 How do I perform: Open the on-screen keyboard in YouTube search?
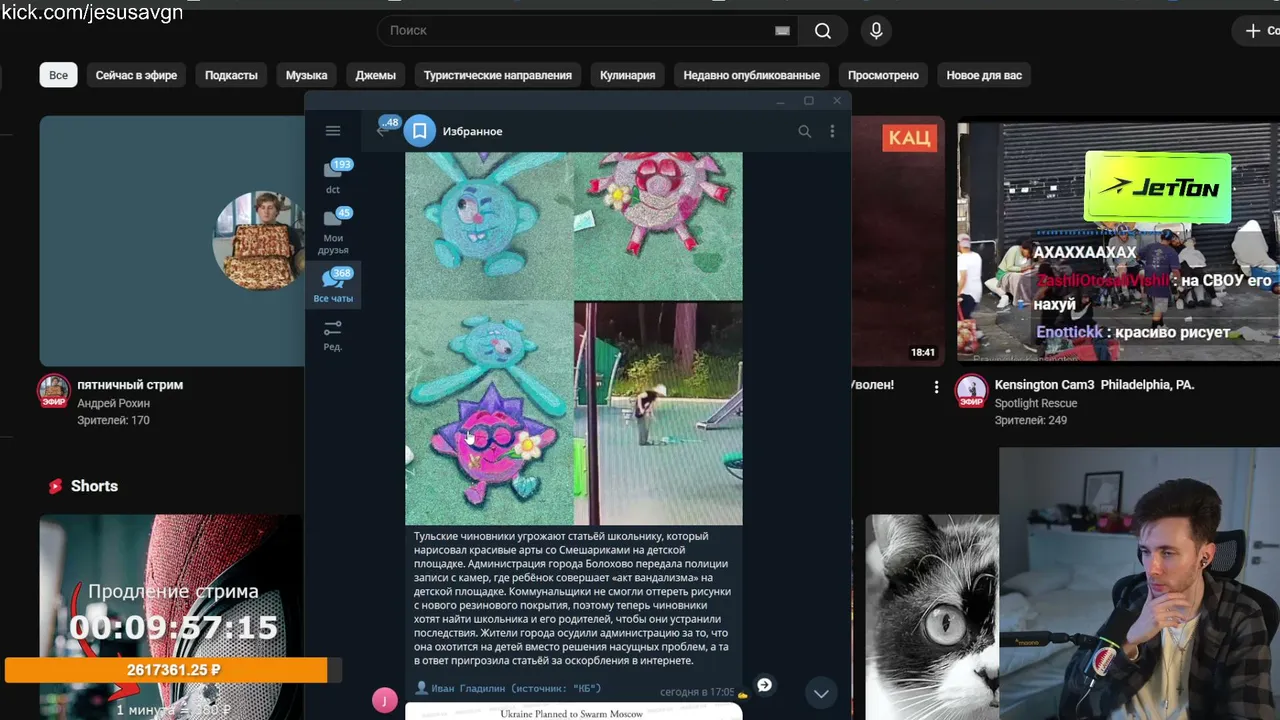tap(782, 31)
